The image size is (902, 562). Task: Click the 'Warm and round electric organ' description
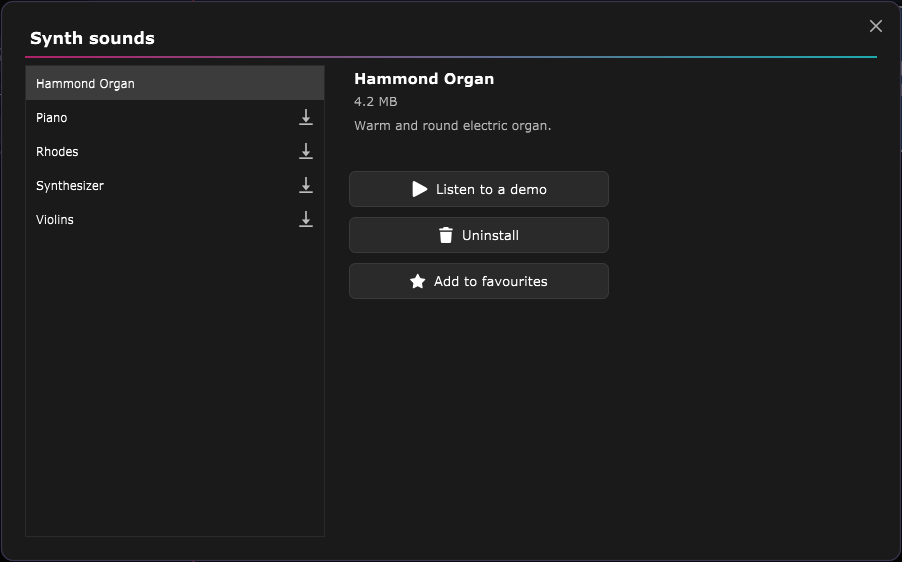point(452,125)
